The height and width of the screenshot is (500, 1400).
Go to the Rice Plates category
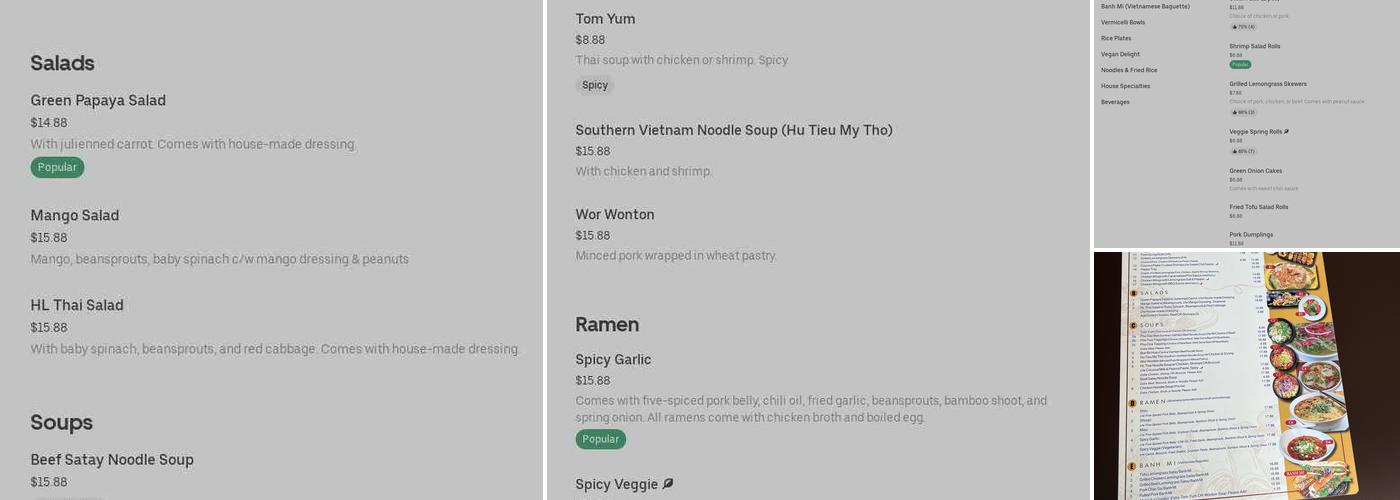(1116, 38)
